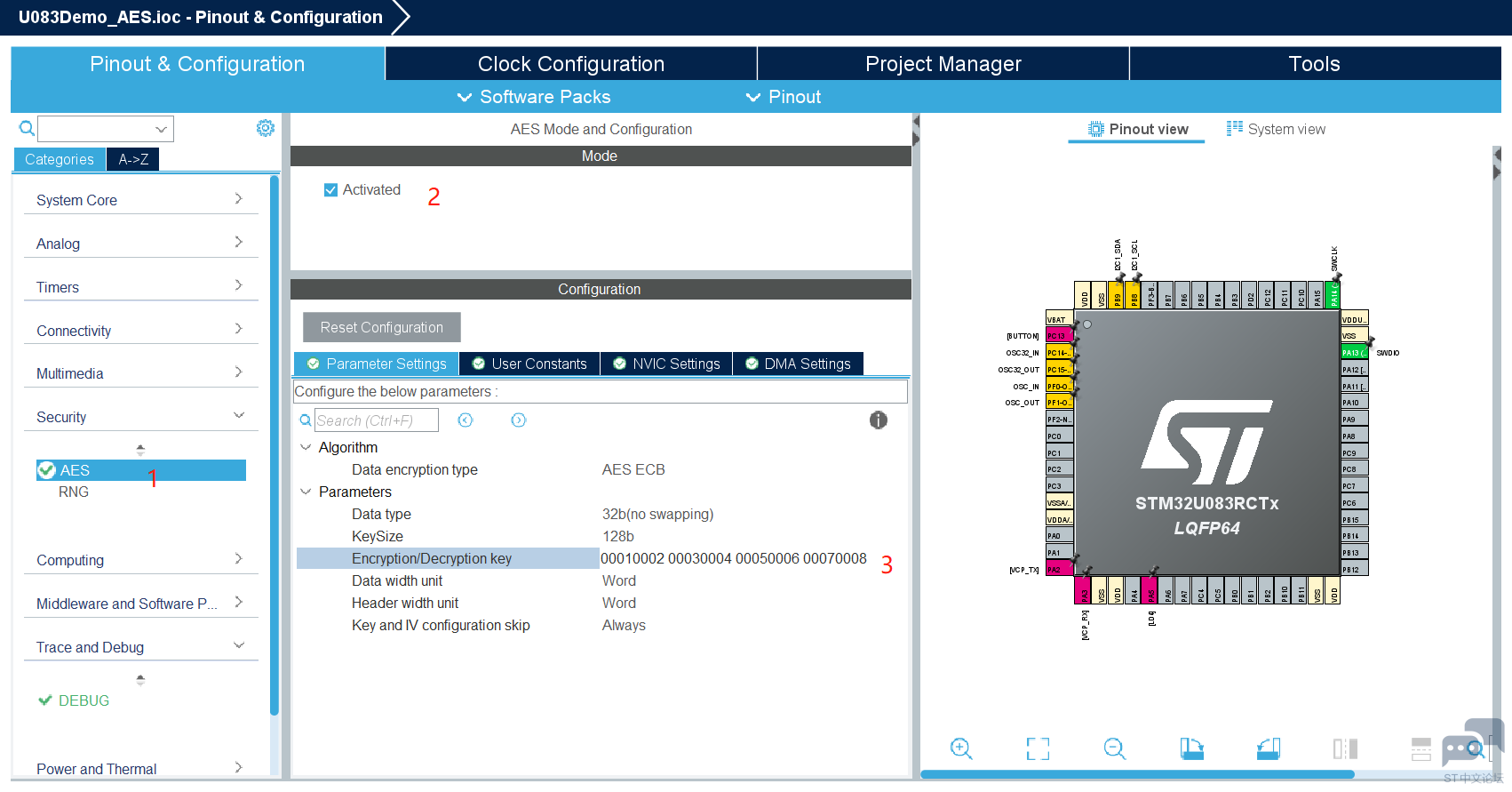Edit the Encryption/Decryption key value

(734, 558)
